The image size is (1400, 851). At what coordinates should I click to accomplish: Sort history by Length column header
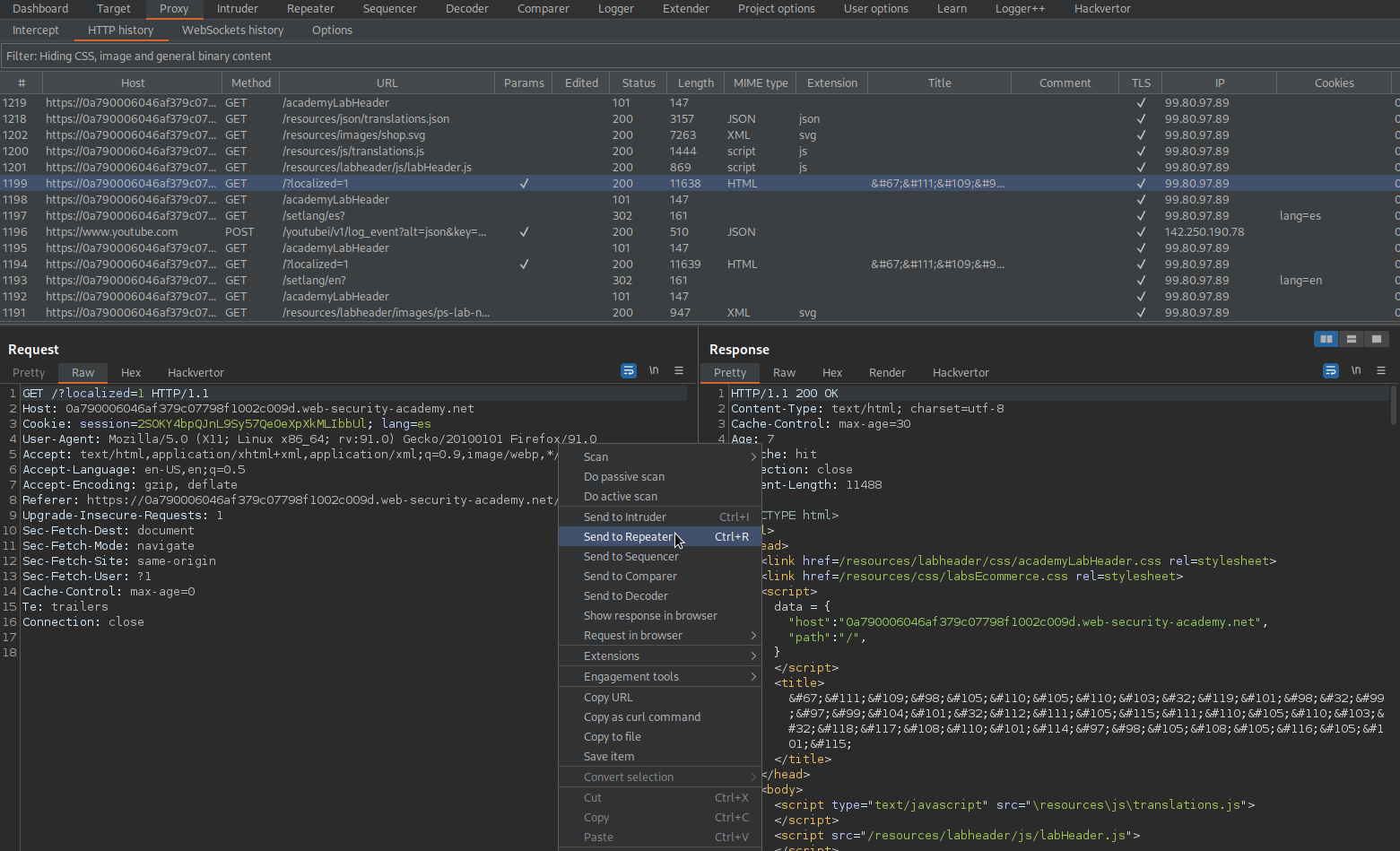point(696,83)
